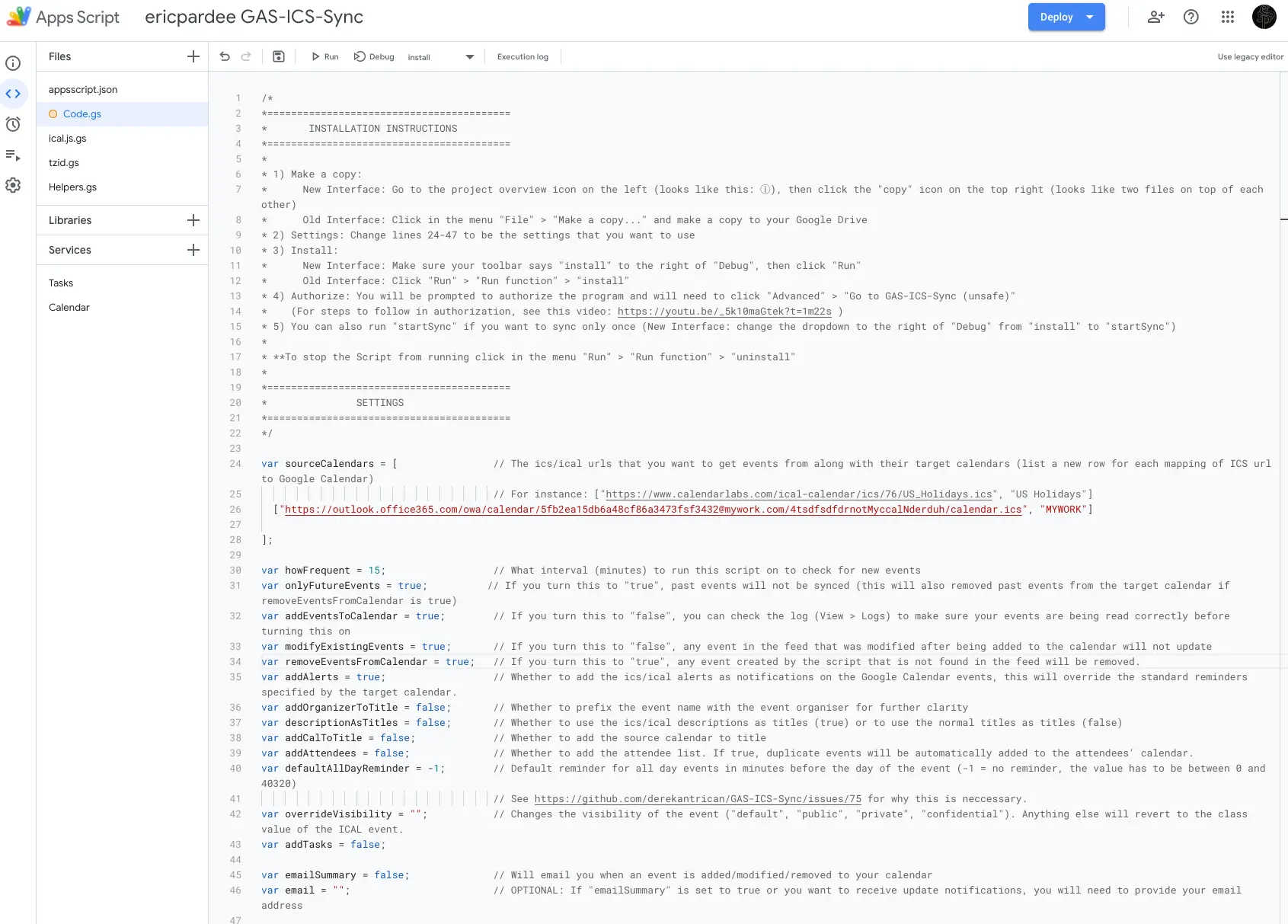Screen dimensions: 1288x924
Task: Add a new file with the plus icon
Action: coord(193,56)
